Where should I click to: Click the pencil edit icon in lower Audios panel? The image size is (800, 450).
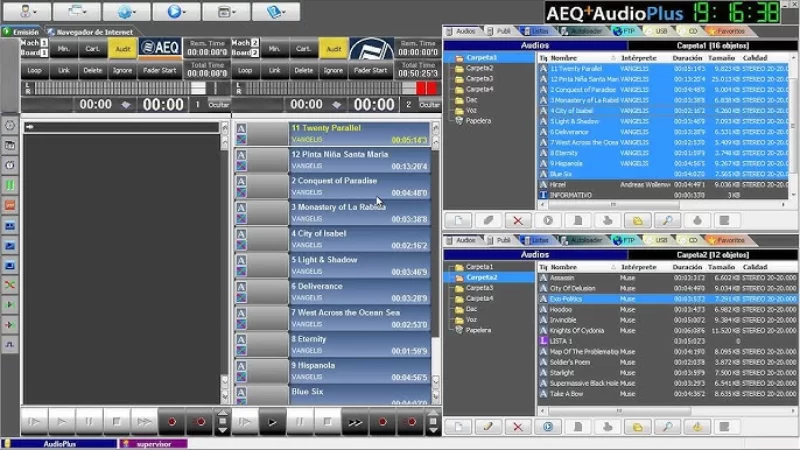(487, 427)
